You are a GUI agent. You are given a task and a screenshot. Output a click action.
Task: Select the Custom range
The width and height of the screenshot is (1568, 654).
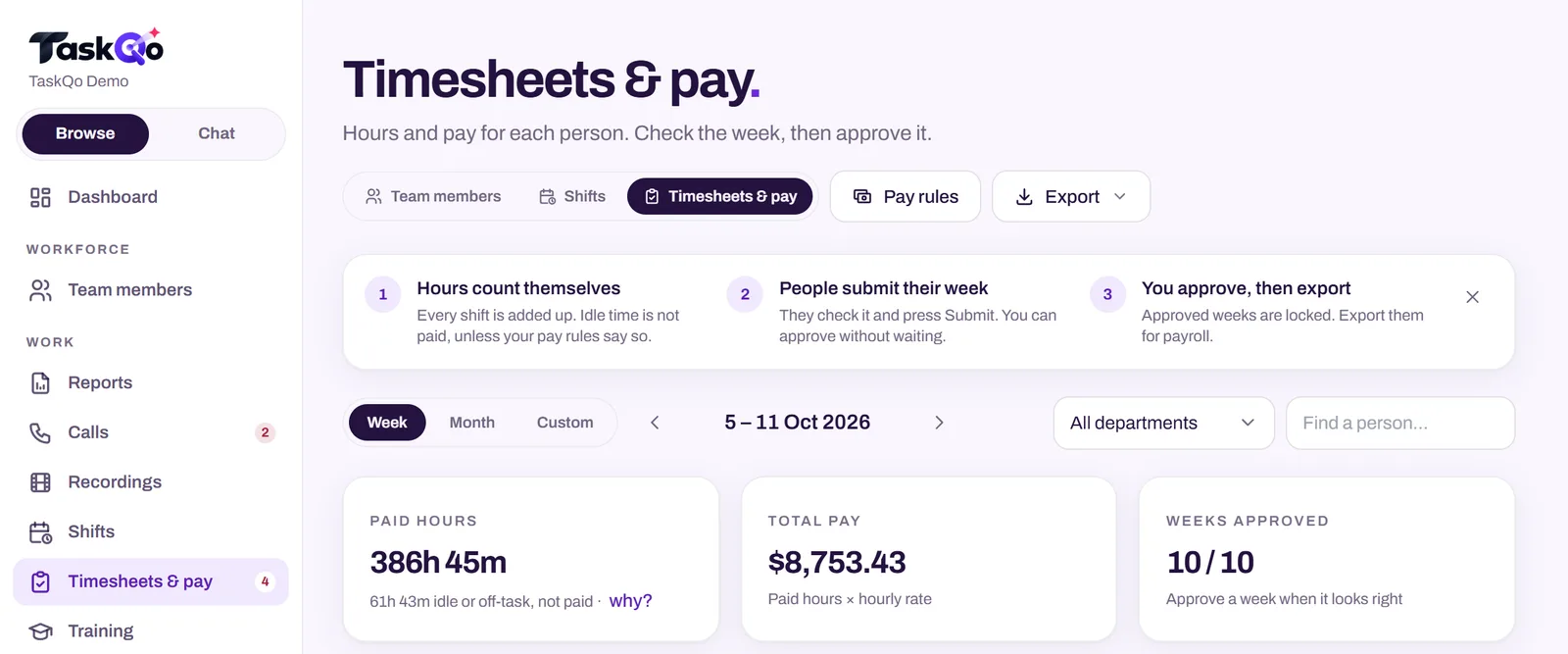(565, 423)
